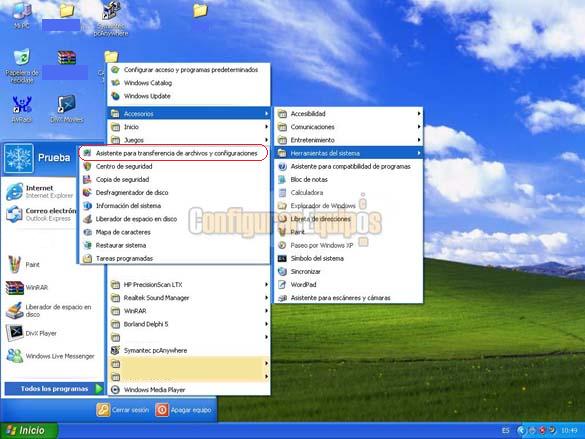The width and height of the screenshot is (585, 439).
Task: Open Windows Media Player
Action: 189,390
